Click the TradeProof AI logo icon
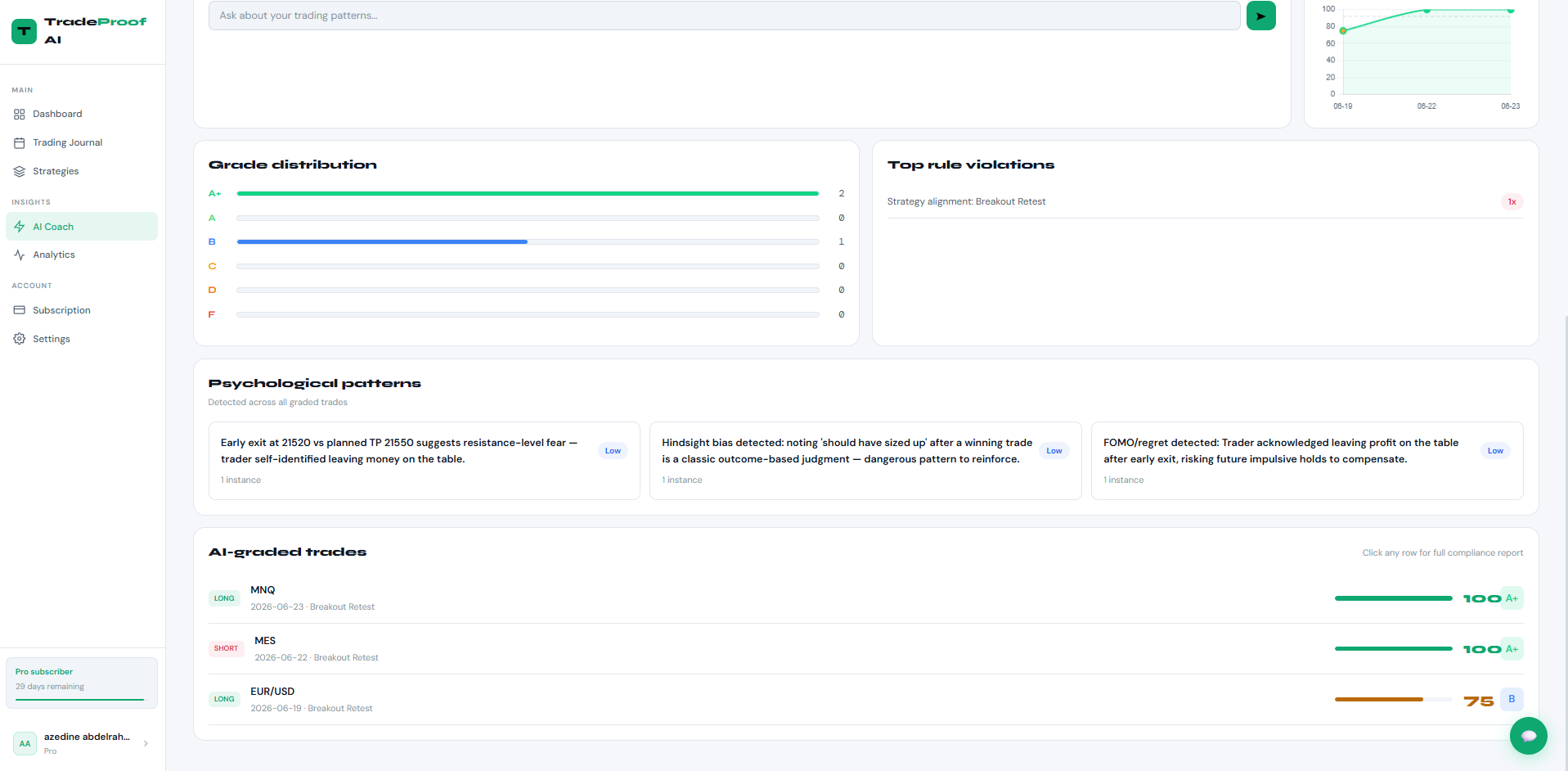 pyautogui.click(x=24, y=31)
